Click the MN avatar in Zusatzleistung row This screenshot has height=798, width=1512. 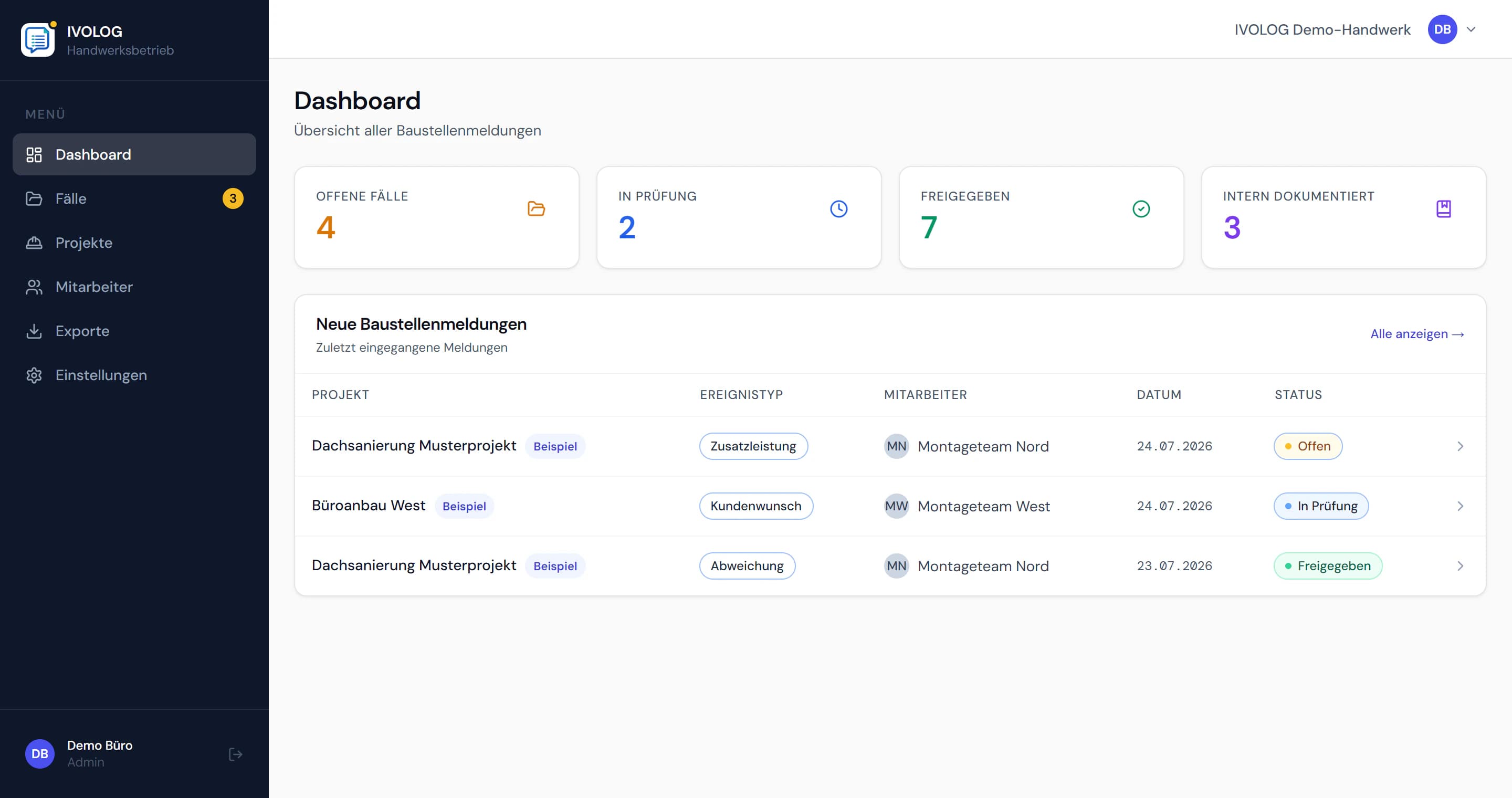click(x=896, y=447)
